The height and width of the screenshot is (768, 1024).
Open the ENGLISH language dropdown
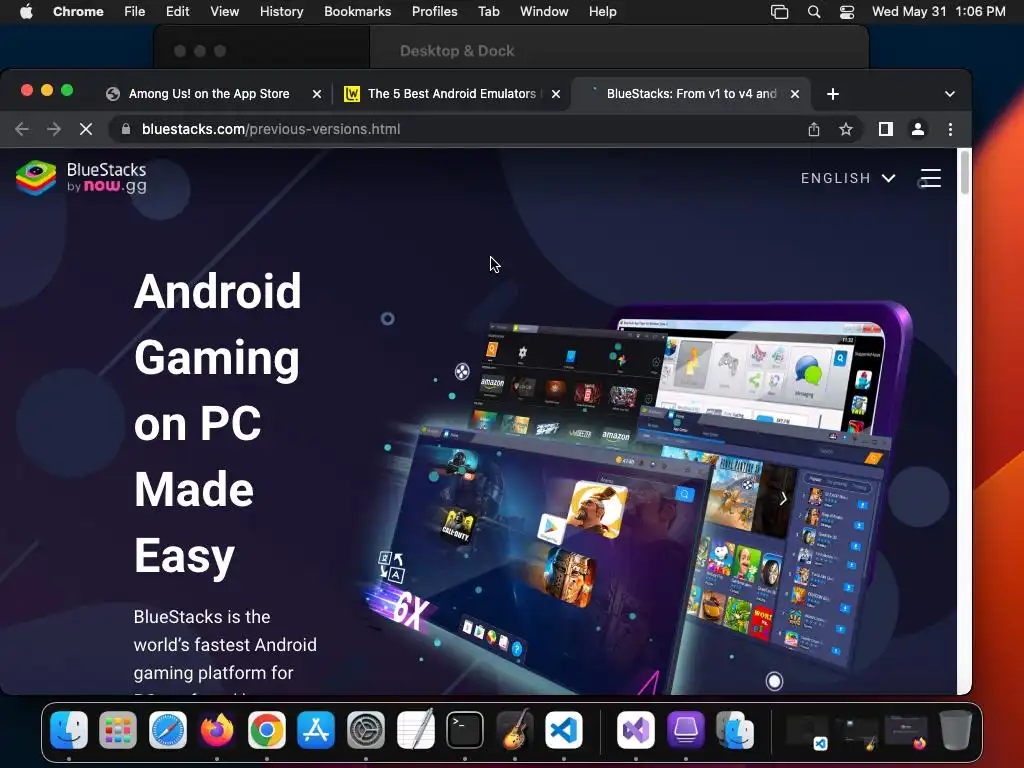tap(848, 178)
